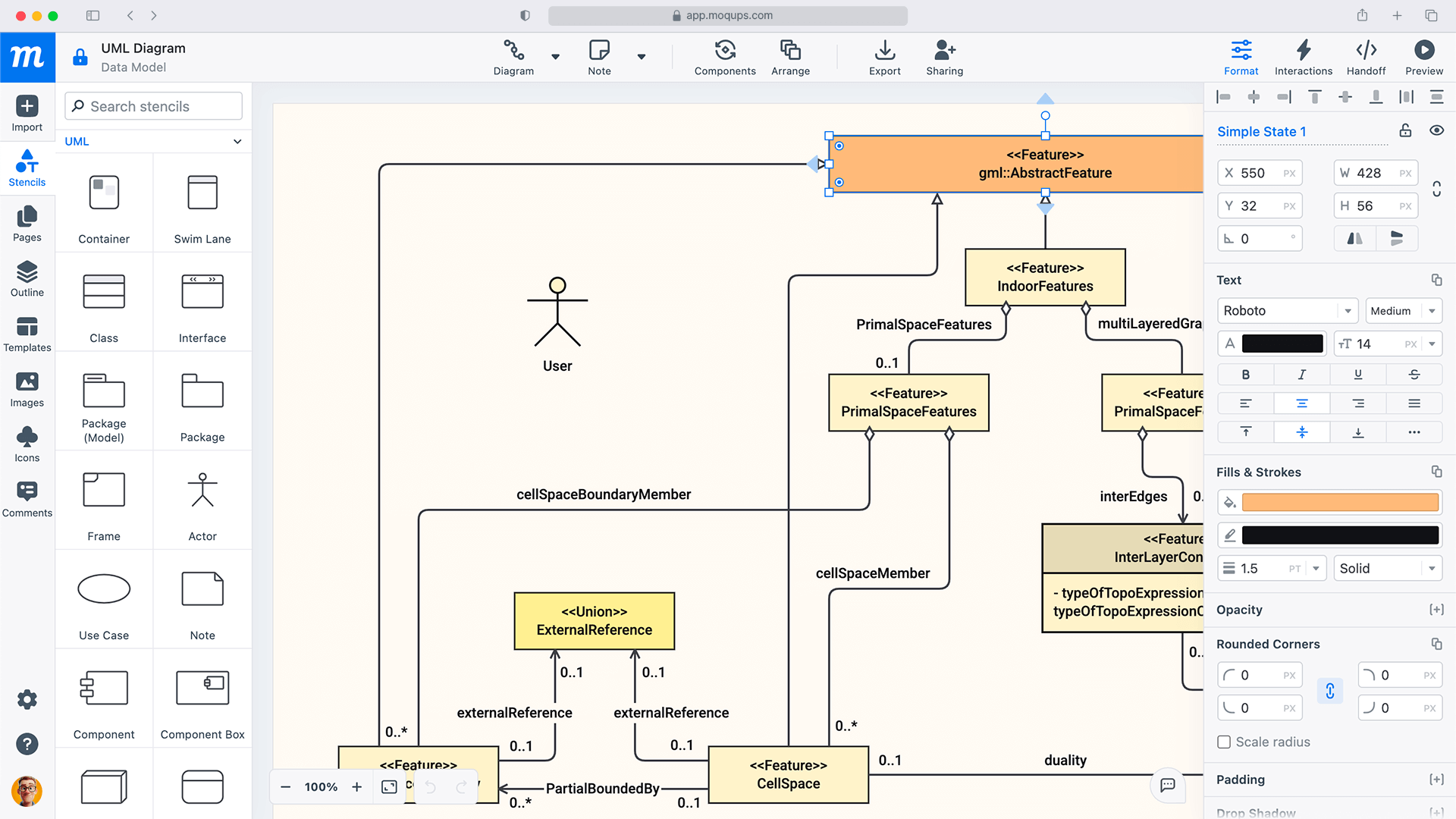Click the Bold text button
Image resolution: width=1456 pixels, height=819 pixels.
1245,375
